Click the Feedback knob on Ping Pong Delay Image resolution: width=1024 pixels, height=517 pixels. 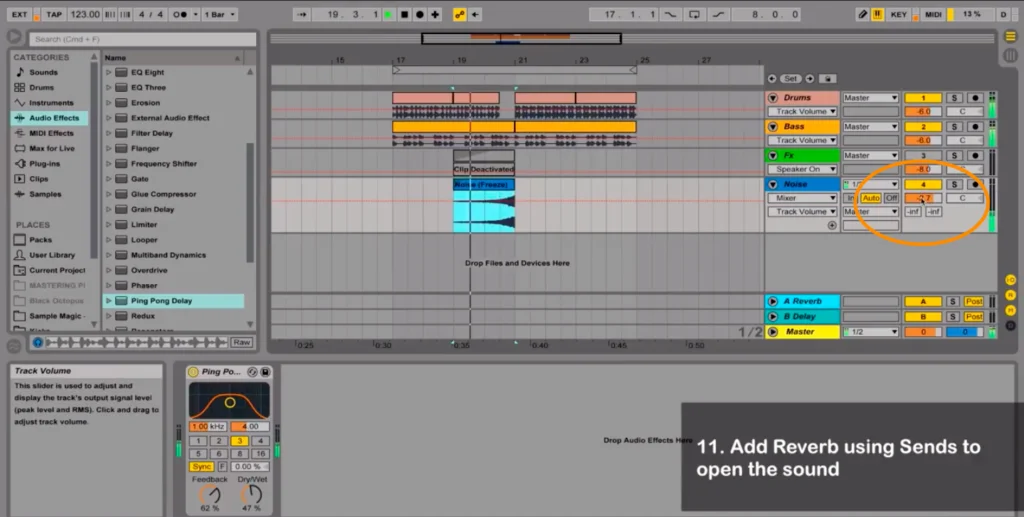210,494
